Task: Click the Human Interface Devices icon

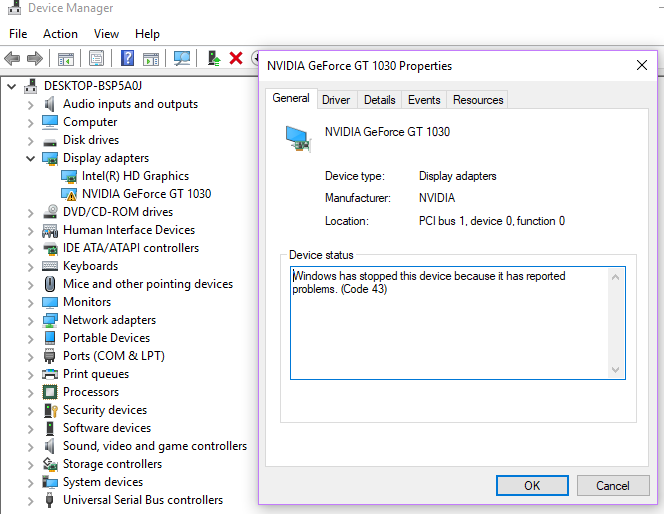Action: (50, 230)
